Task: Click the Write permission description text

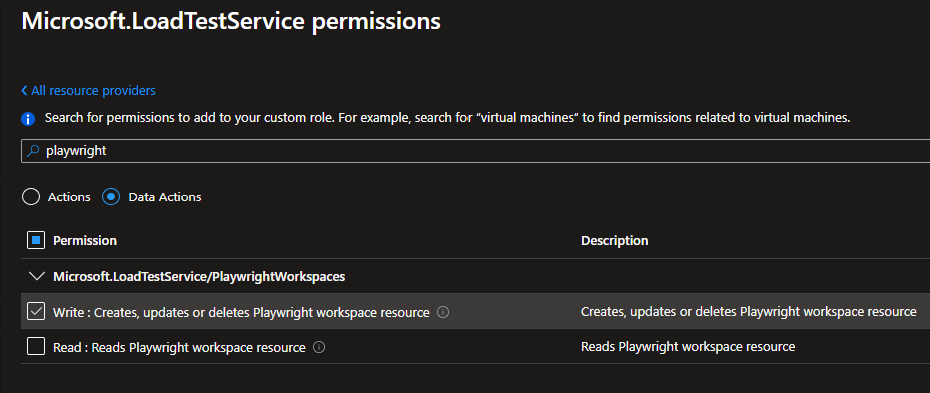Action: (749, 312)
